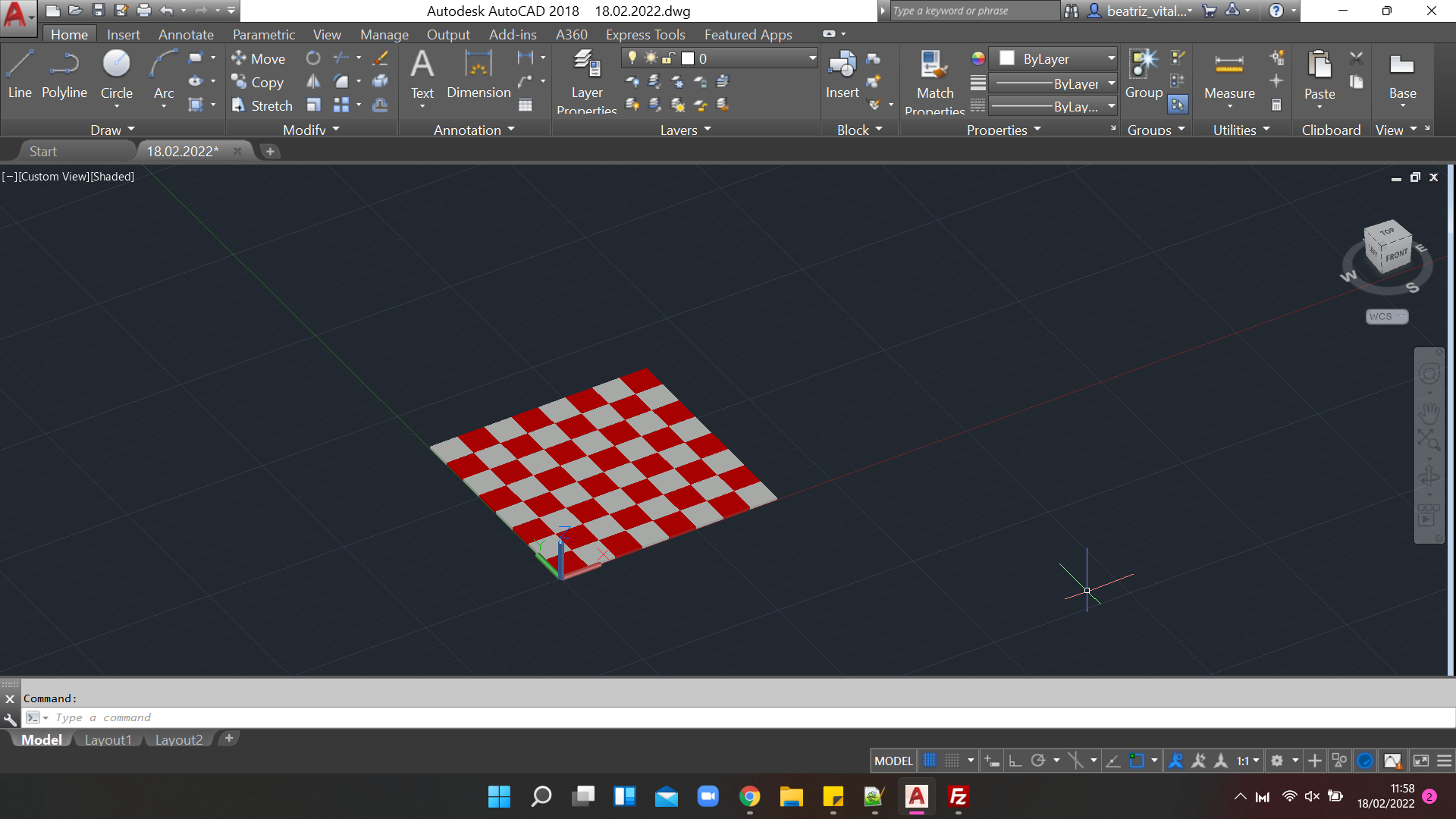Click the Shaded visual style label

(x=112, y=176)
